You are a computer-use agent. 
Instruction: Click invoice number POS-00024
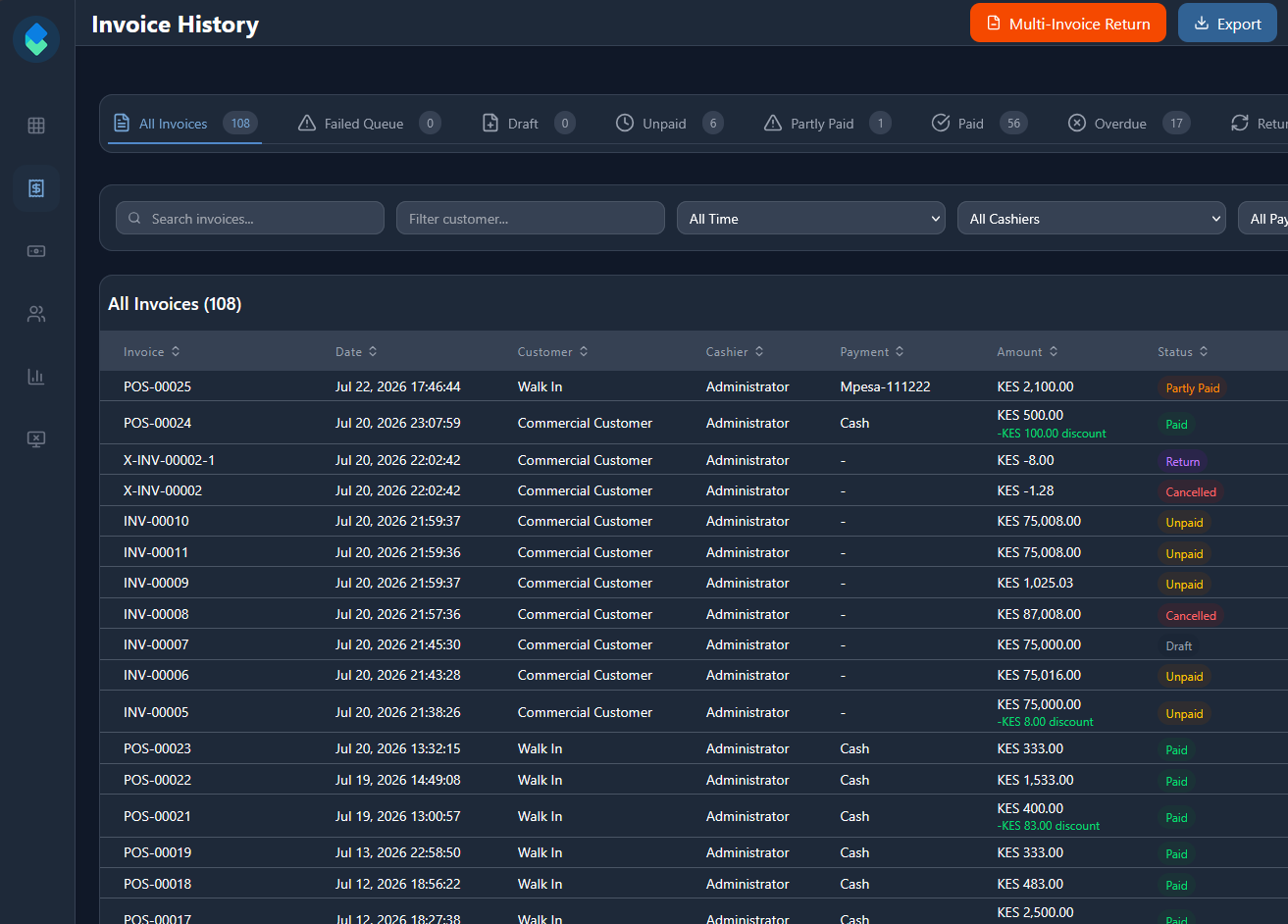click(158, 423)
